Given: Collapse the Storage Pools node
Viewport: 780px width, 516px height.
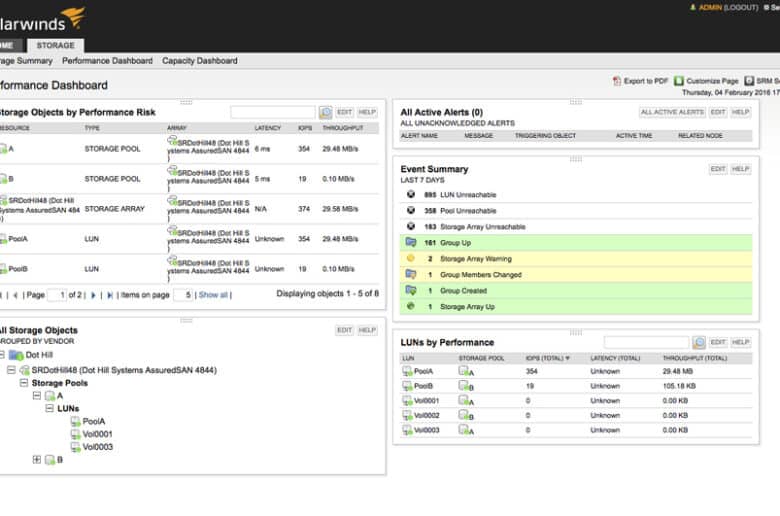Looking at the screenshot, I should pyautogui.click(x=23, y=383).
